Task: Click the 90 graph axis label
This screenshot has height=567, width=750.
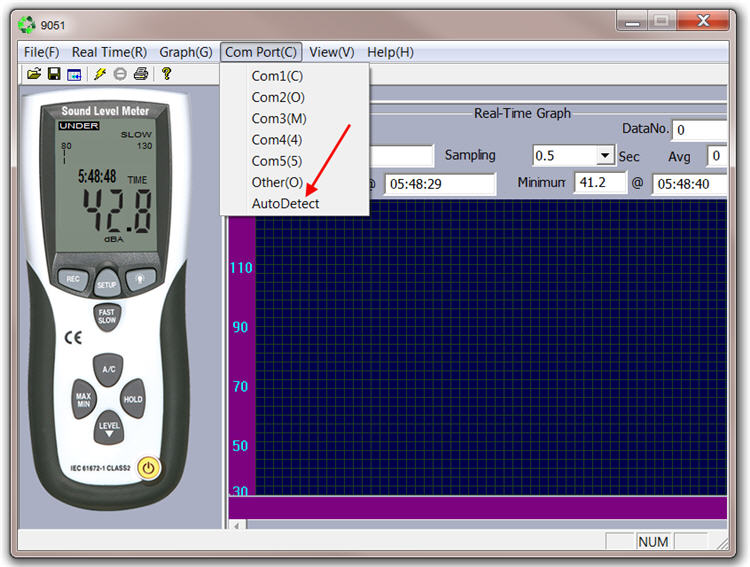Action: point(241,327)
